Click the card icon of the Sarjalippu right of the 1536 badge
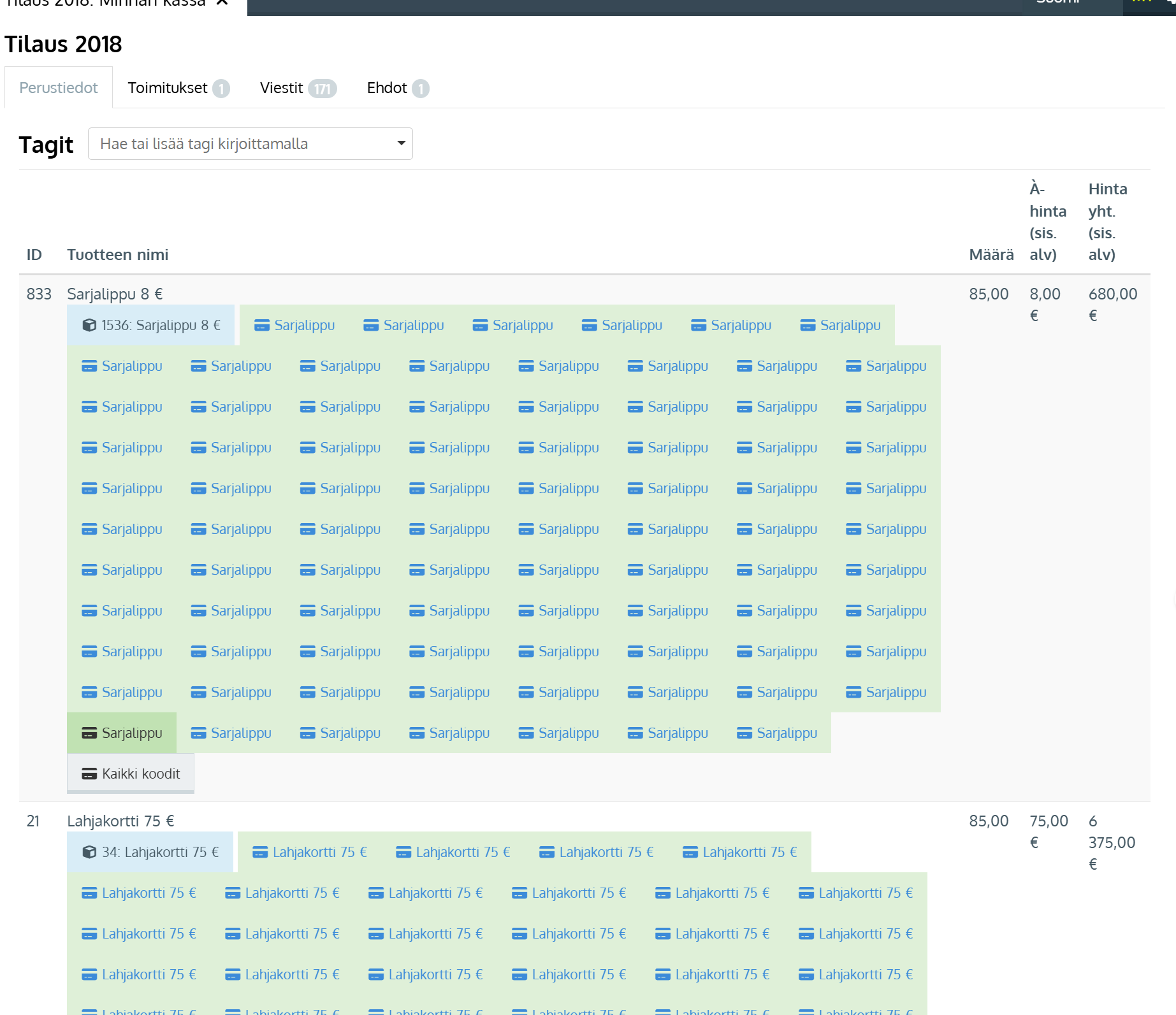The width and height of the screenshot is (1176, 1015). tap(262, 326)
